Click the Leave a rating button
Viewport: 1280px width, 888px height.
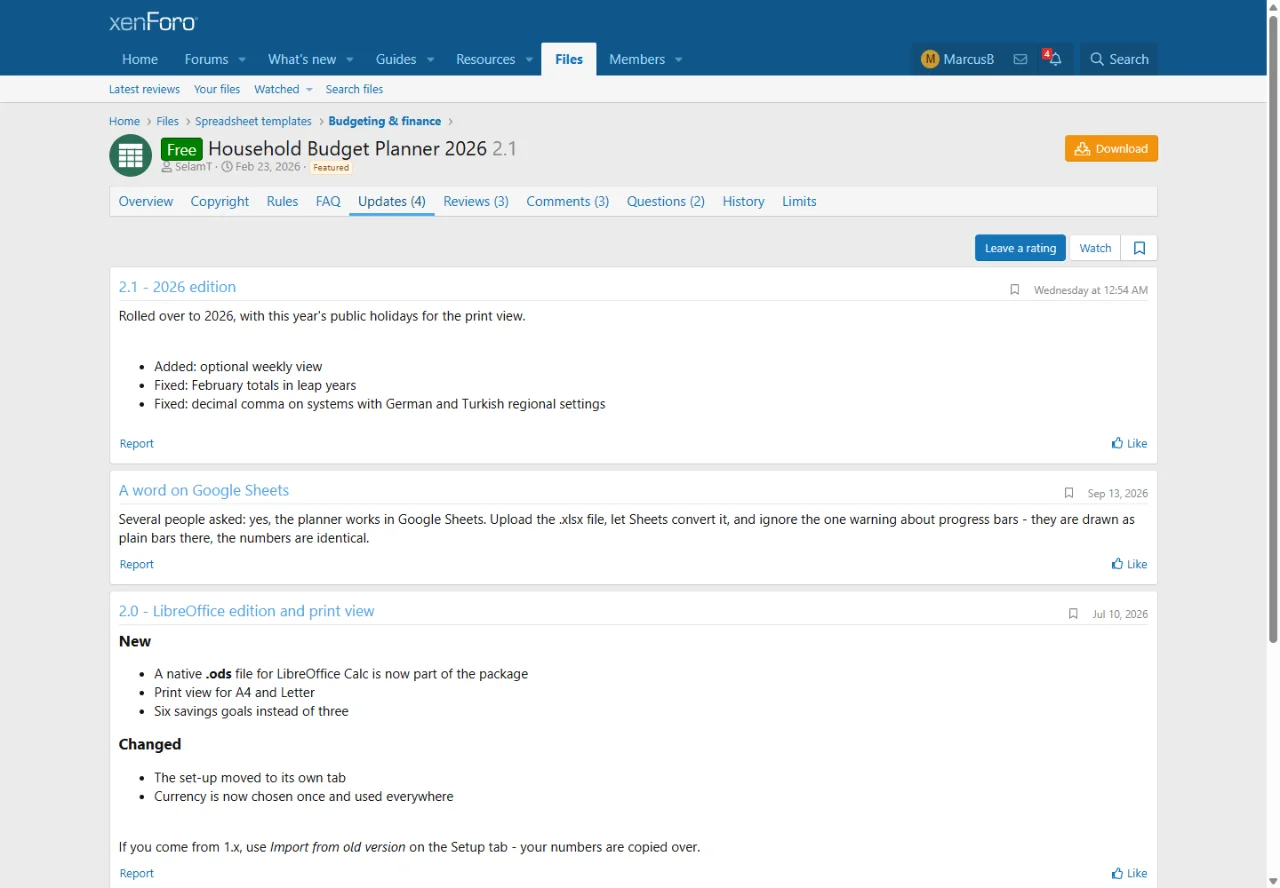tap(1020, 248)
